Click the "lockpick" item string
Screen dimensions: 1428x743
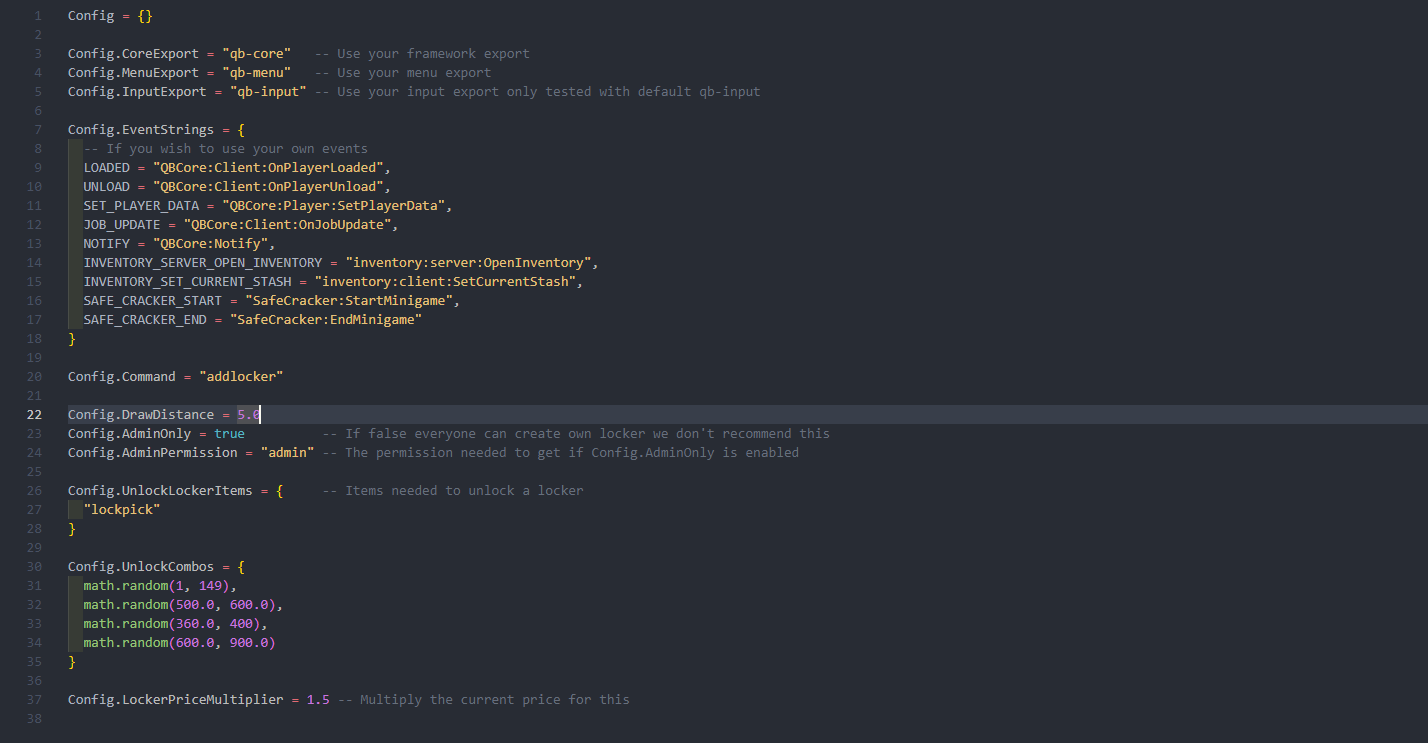click(x=122, y=510)
